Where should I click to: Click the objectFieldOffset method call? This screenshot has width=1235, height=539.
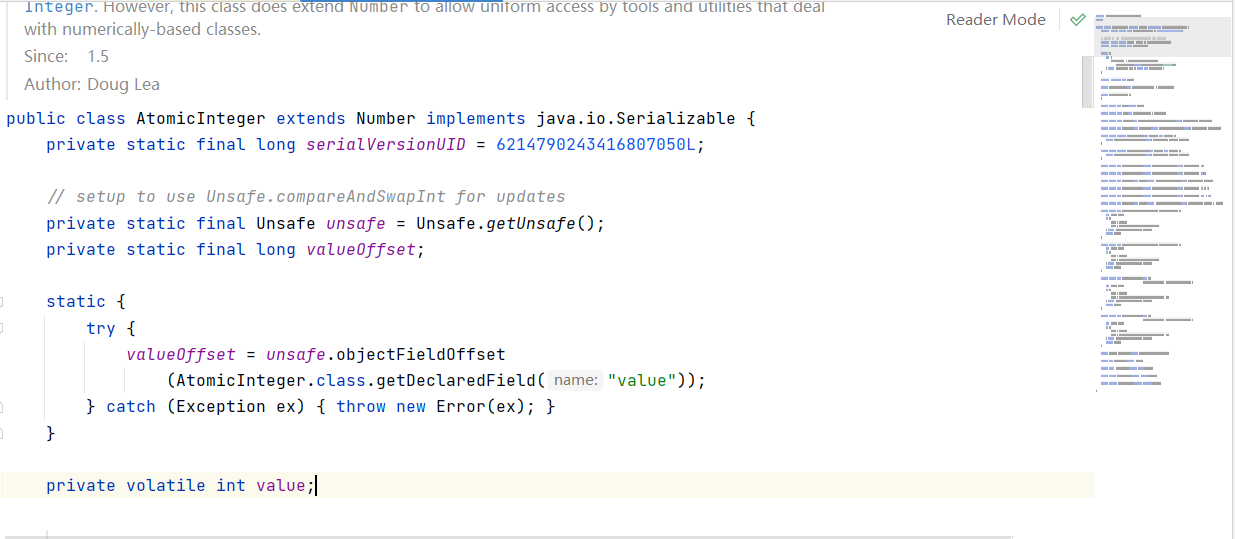[421, 355]
